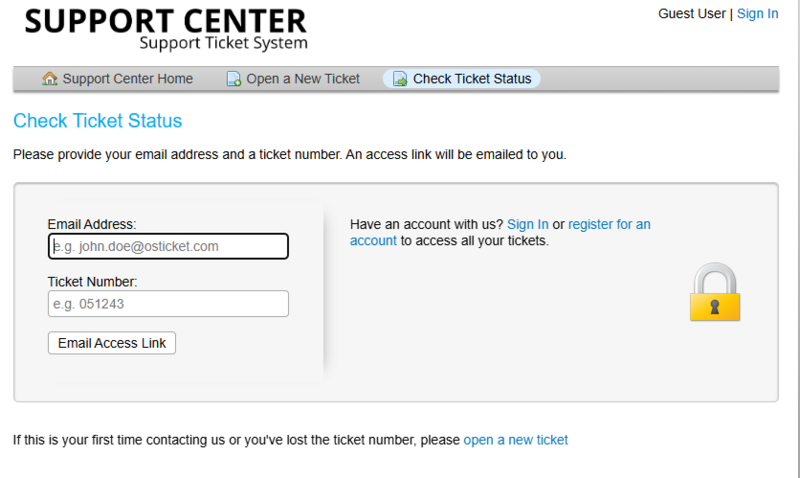Screen dimensions: 800x478
Task: Click Sign In link in top right corner
Action: point(758,14)
